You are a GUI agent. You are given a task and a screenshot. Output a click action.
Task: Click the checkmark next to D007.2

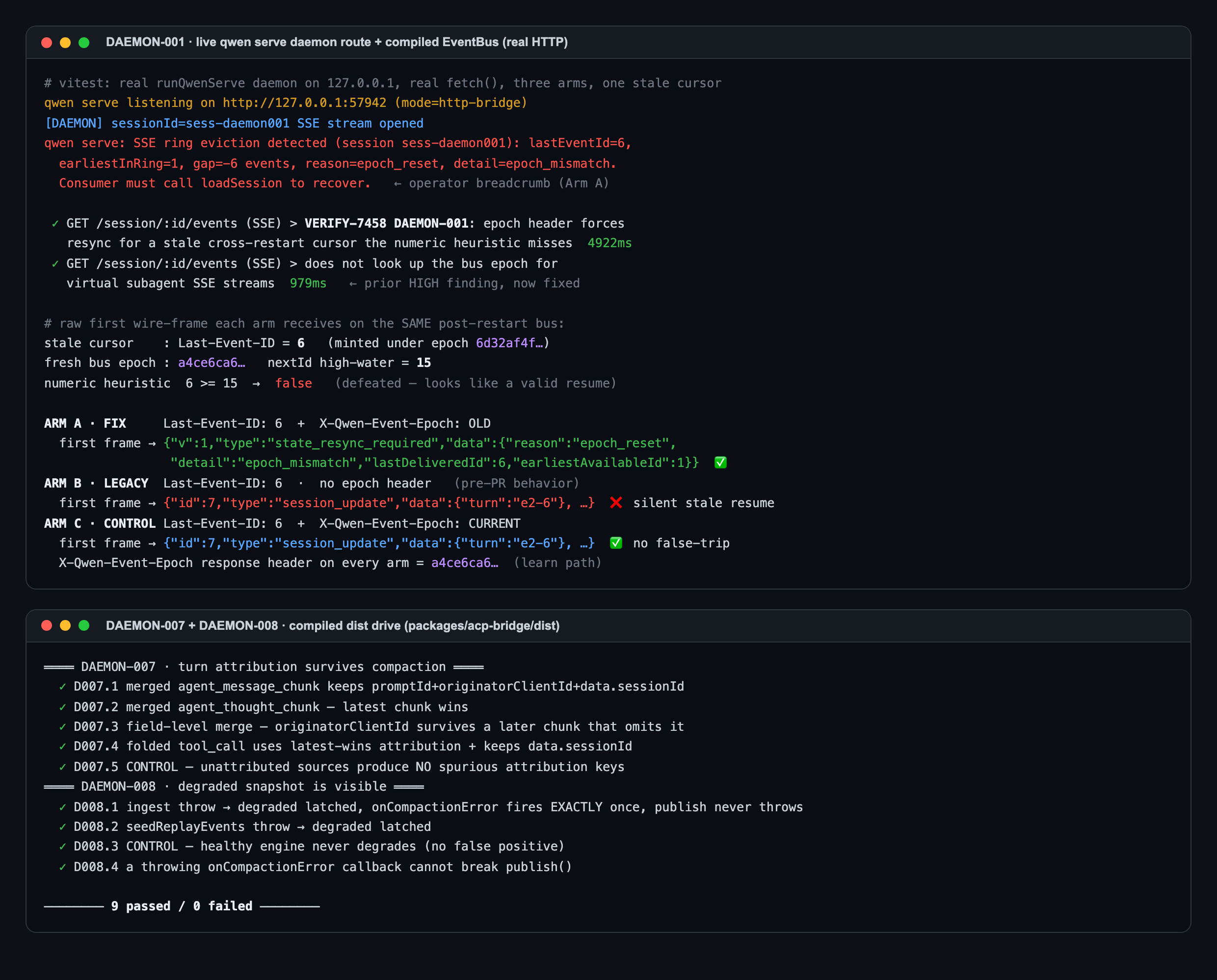(x=63, y=707)
